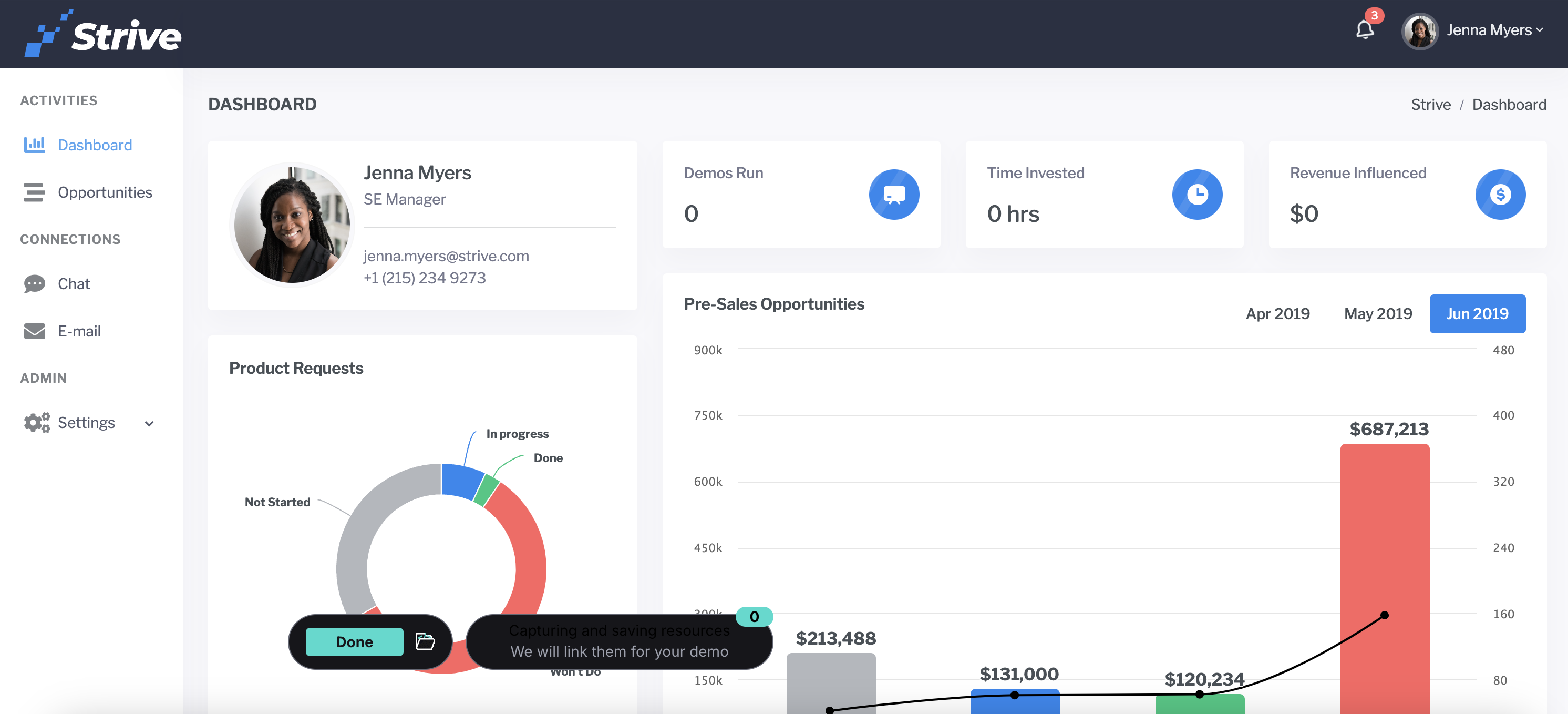Image resolution: width=1568 pixels, height=714 pixels.
Task: Open Chat in the sidebar
Action: 74,284
